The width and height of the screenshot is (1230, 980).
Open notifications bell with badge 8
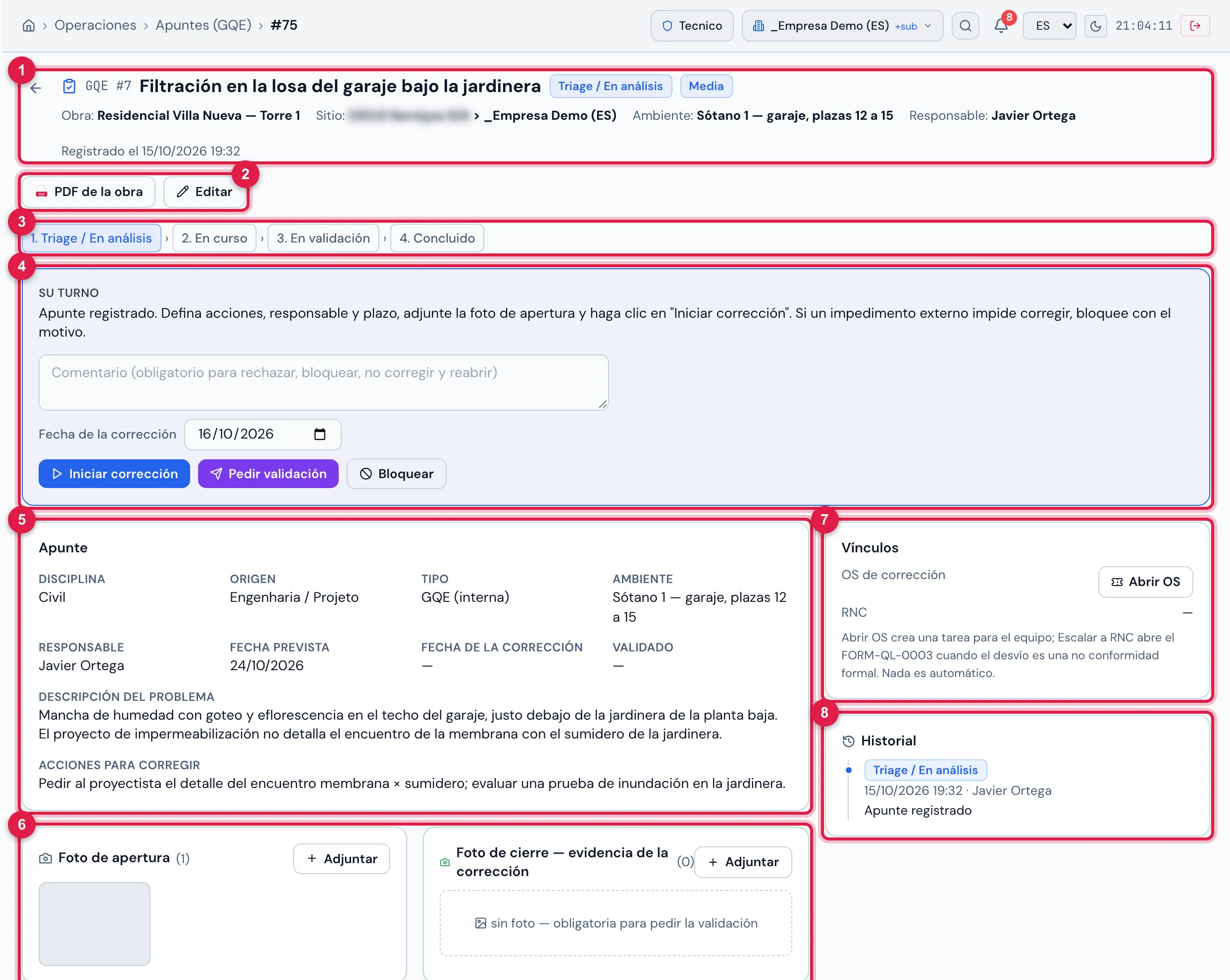pyautogui.click(x=1001, y=26)
